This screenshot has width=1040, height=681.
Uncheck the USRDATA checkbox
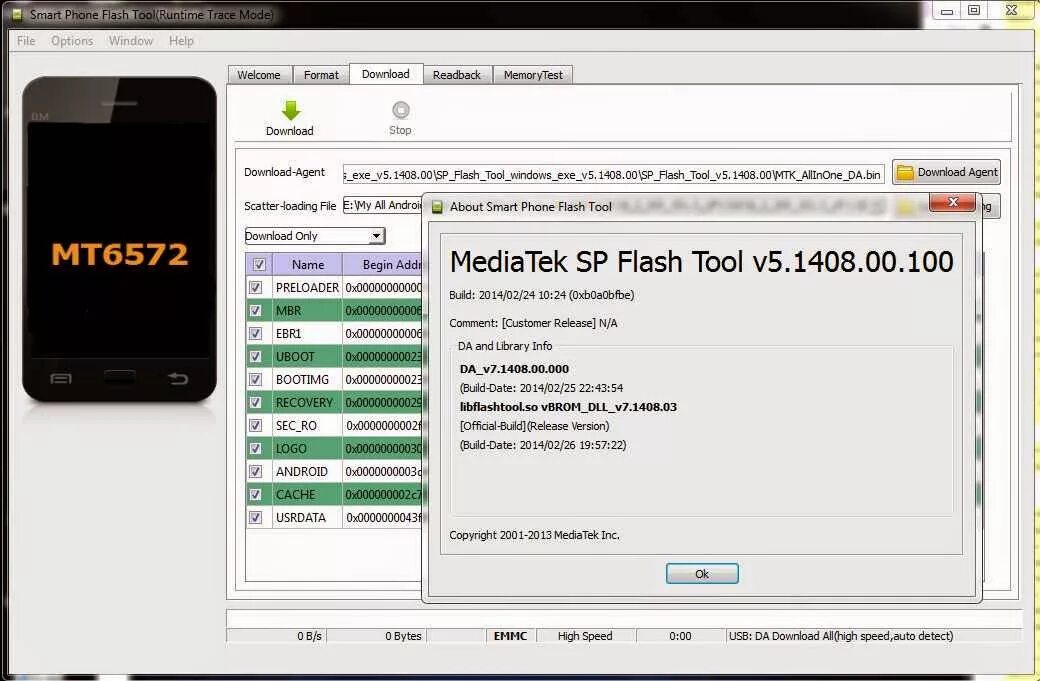coord(255,517)
